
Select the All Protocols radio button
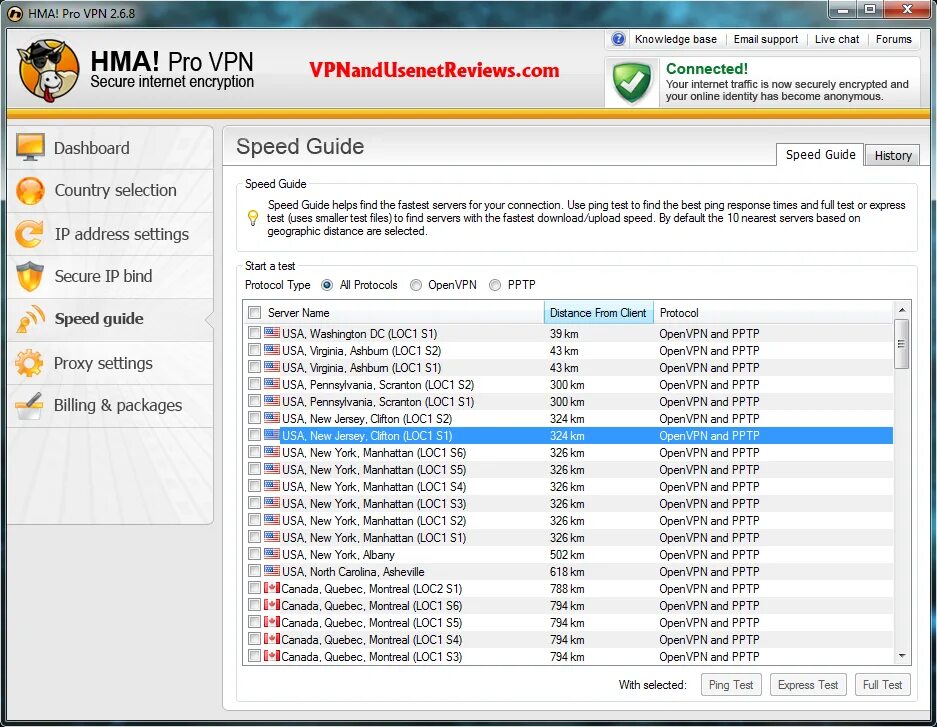click(x=327, y=285)
